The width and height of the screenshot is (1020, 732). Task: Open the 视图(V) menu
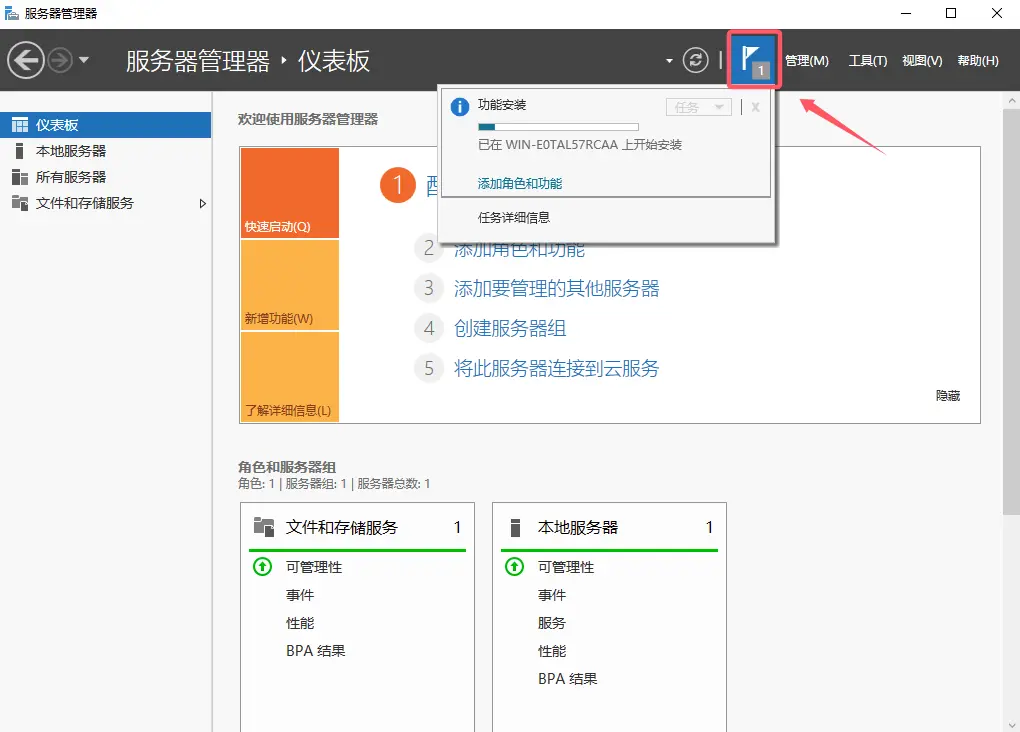[922, 61]
